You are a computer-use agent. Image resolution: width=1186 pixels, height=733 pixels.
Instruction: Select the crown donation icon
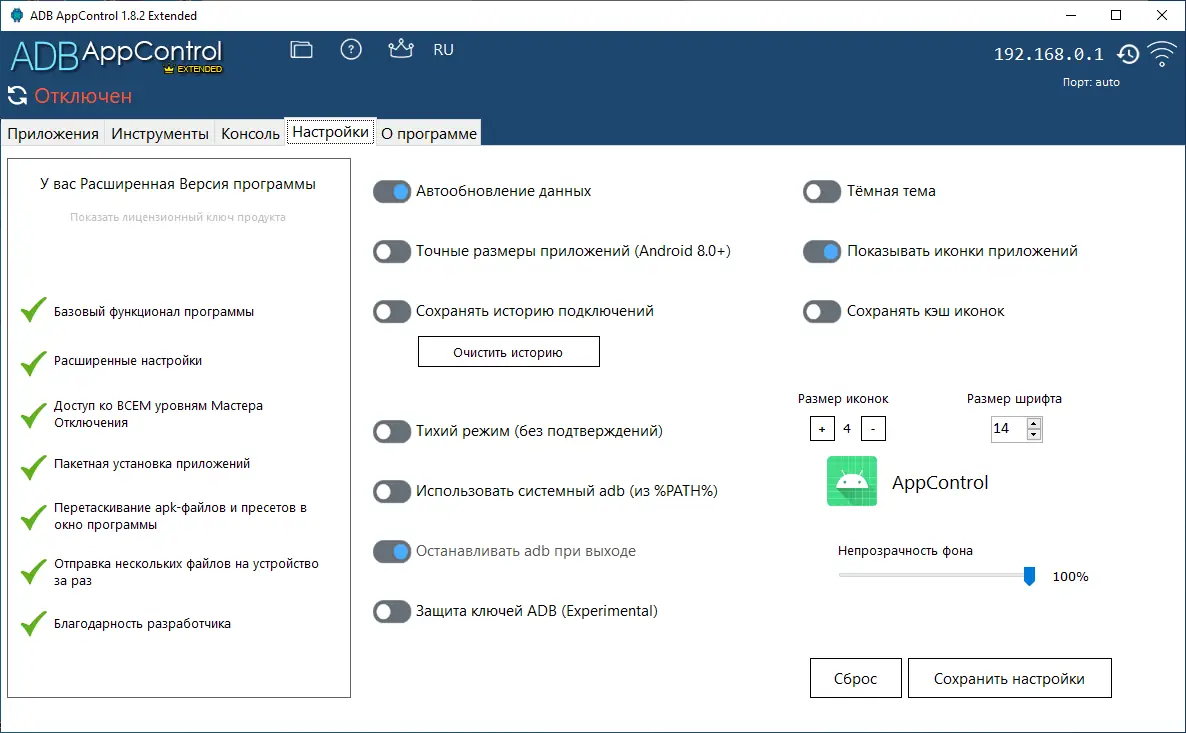[x=400, y=49]
